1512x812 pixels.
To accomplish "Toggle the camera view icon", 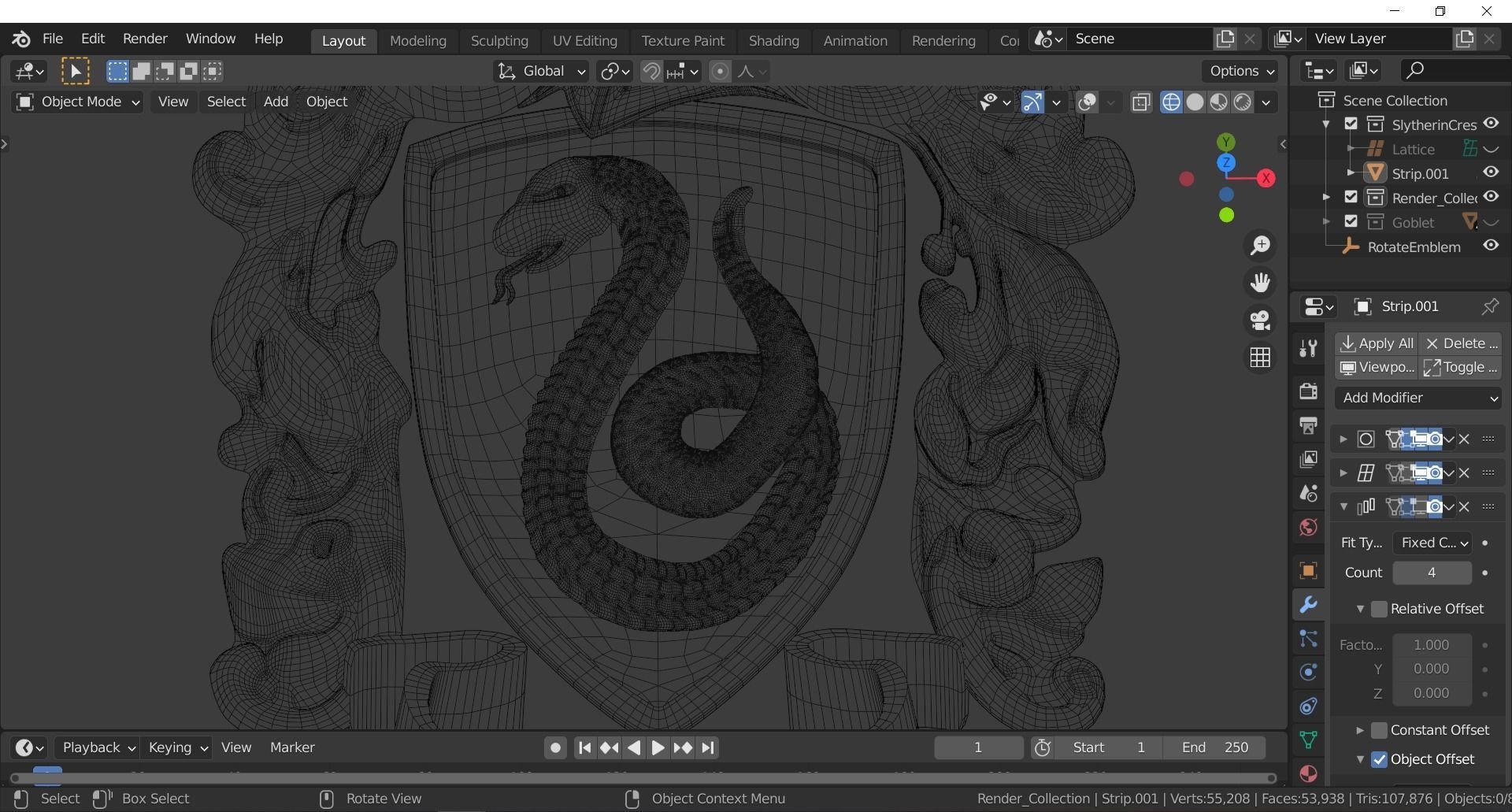I will coord(1260,321).
